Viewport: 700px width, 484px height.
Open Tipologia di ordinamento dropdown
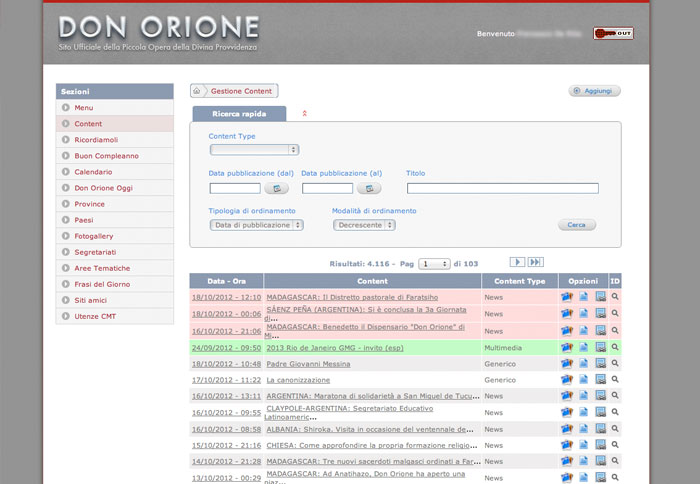[x=256, y=225]
